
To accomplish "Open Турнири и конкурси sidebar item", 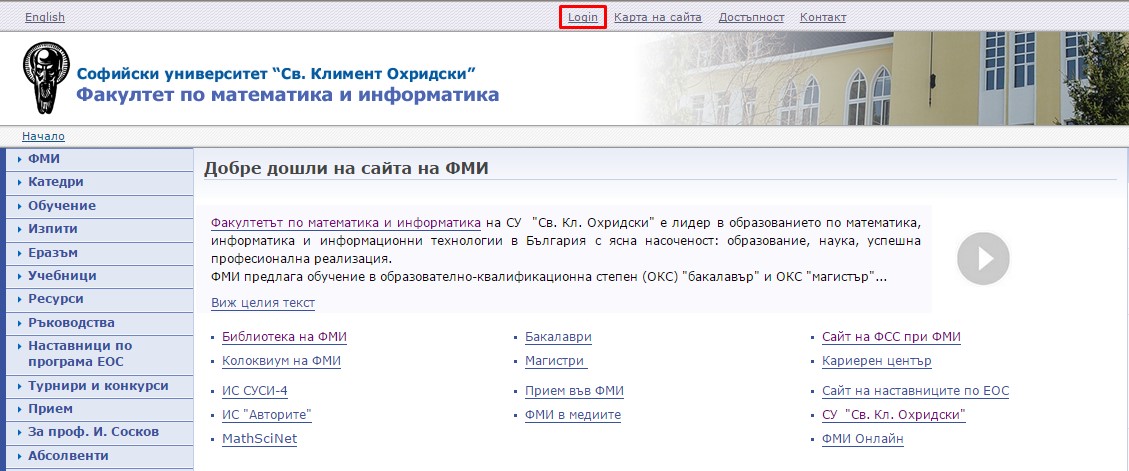I will (99, 386).
